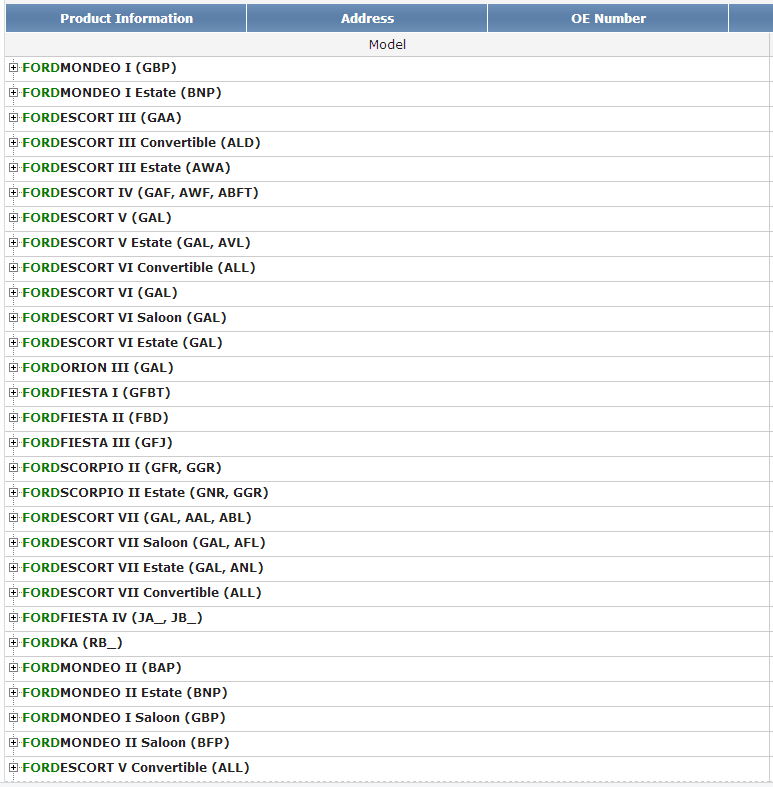The height and width of the screenshot is (787, 773).
Task: Select FORD ESCORT V Convertible (ALL)
Action: [x=136, y=767]
